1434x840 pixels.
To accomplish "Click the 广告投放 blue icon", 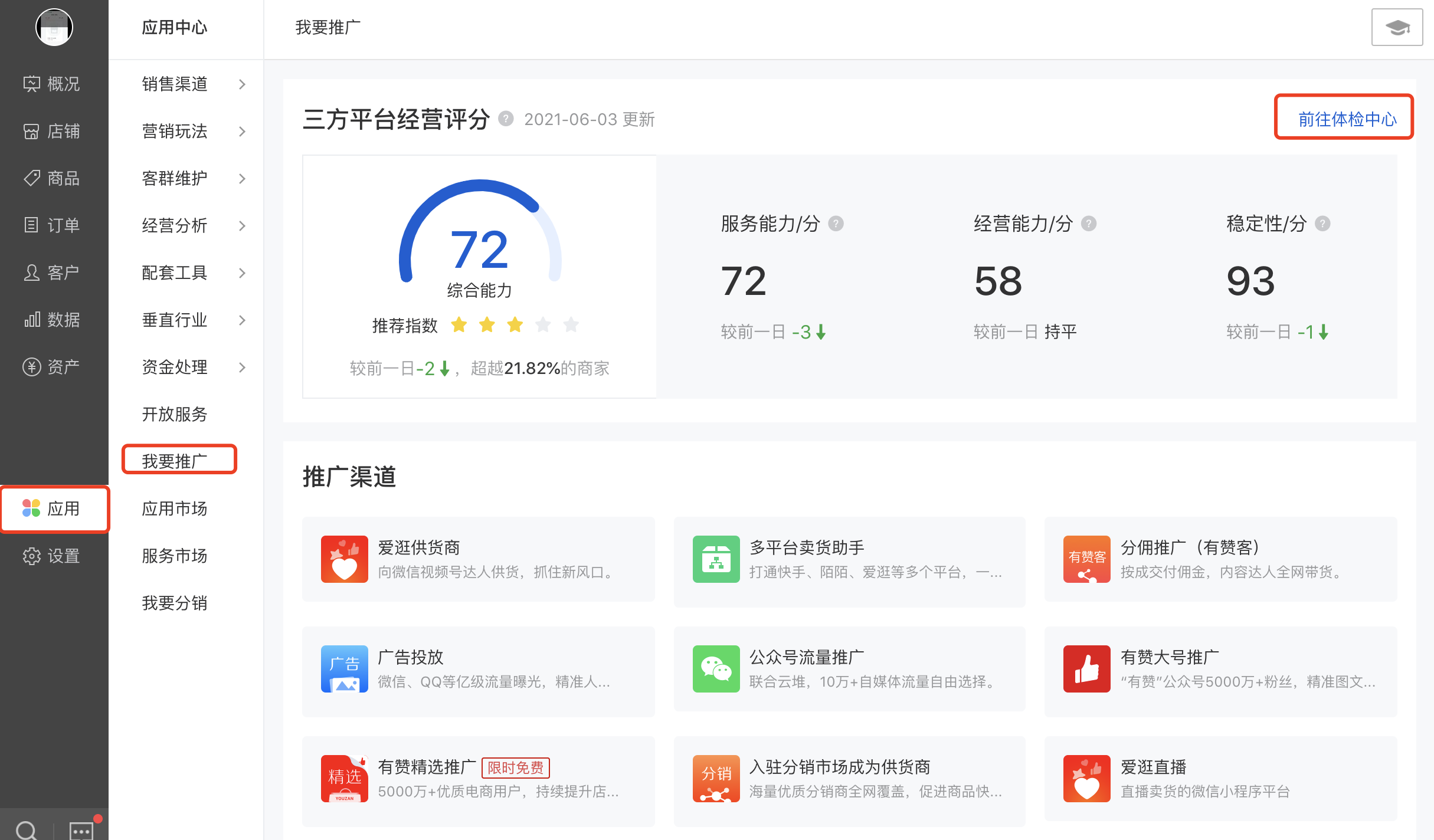I will click(x=345, y=669).
